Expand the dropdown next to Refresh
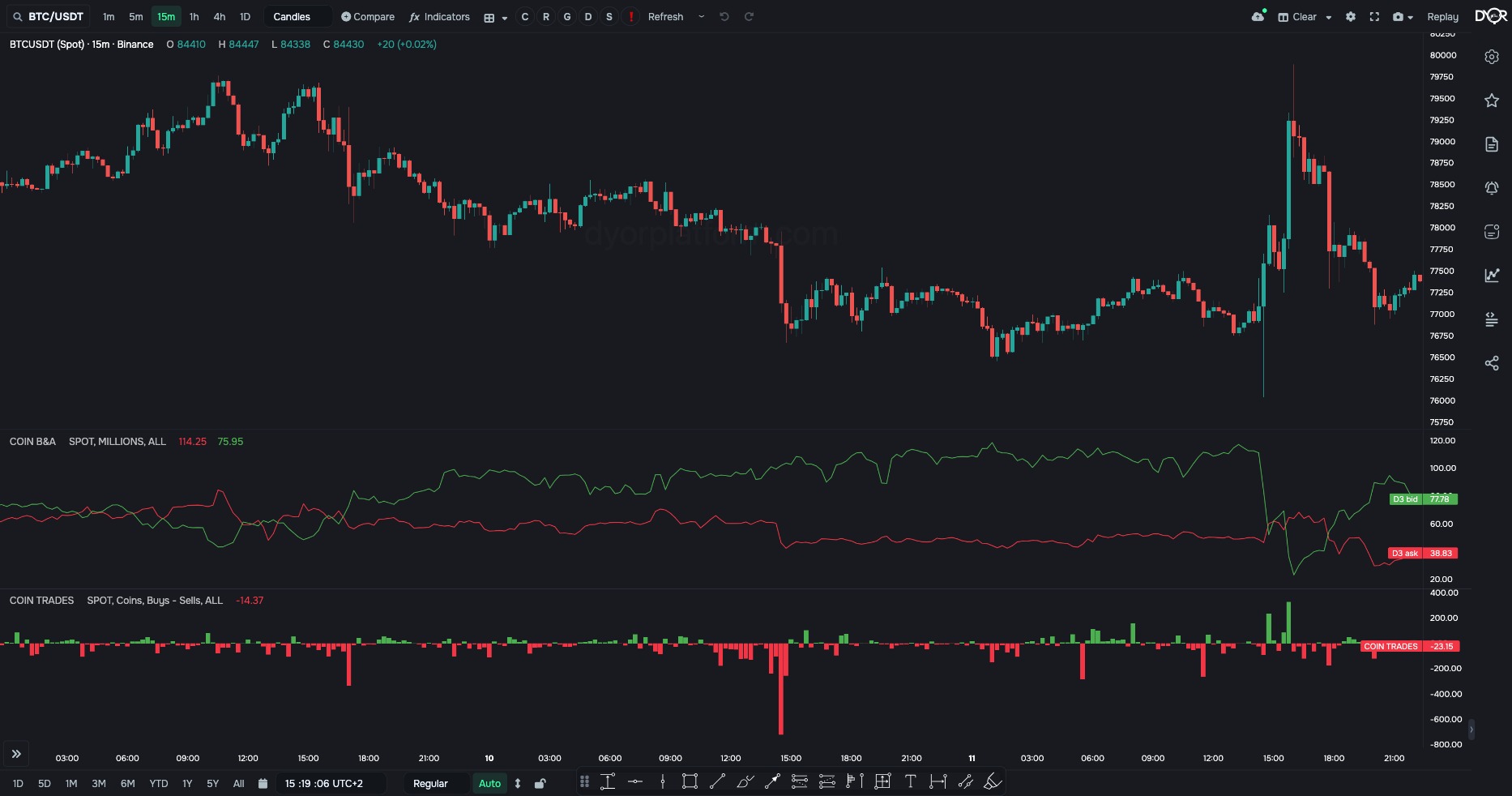 tap(701, 16)
